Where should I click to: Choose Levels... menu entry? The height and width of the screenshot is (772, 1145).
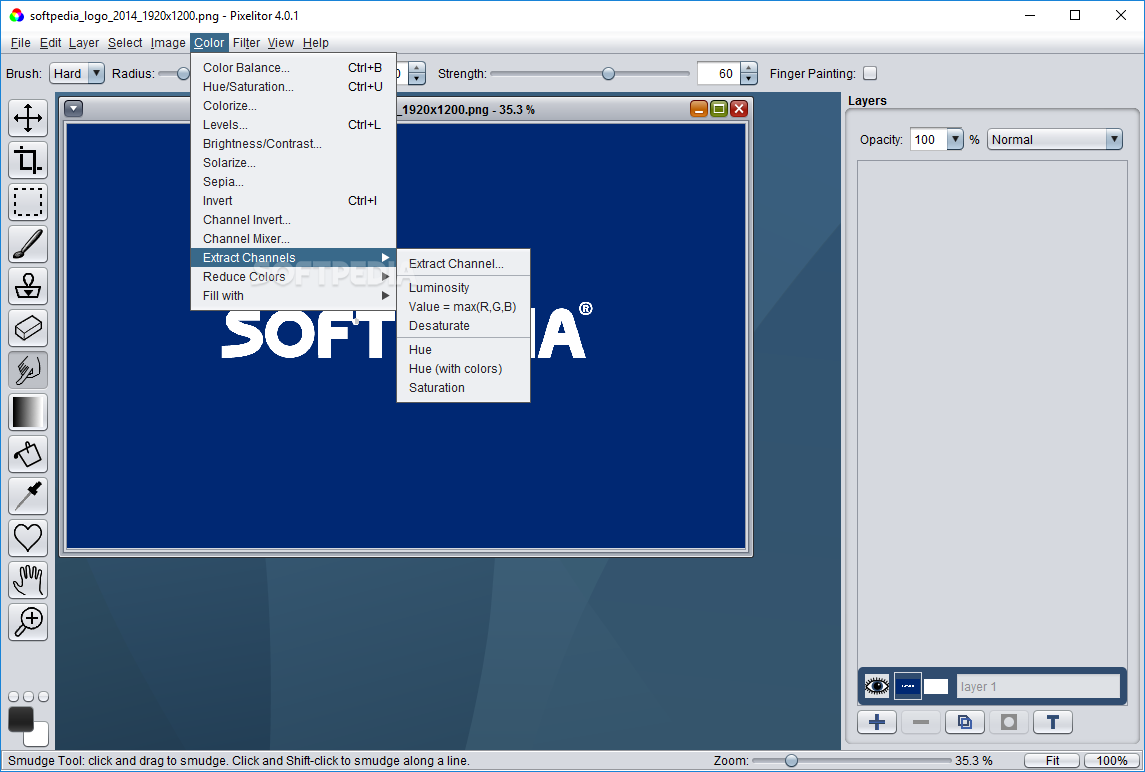tap(294, 125)
